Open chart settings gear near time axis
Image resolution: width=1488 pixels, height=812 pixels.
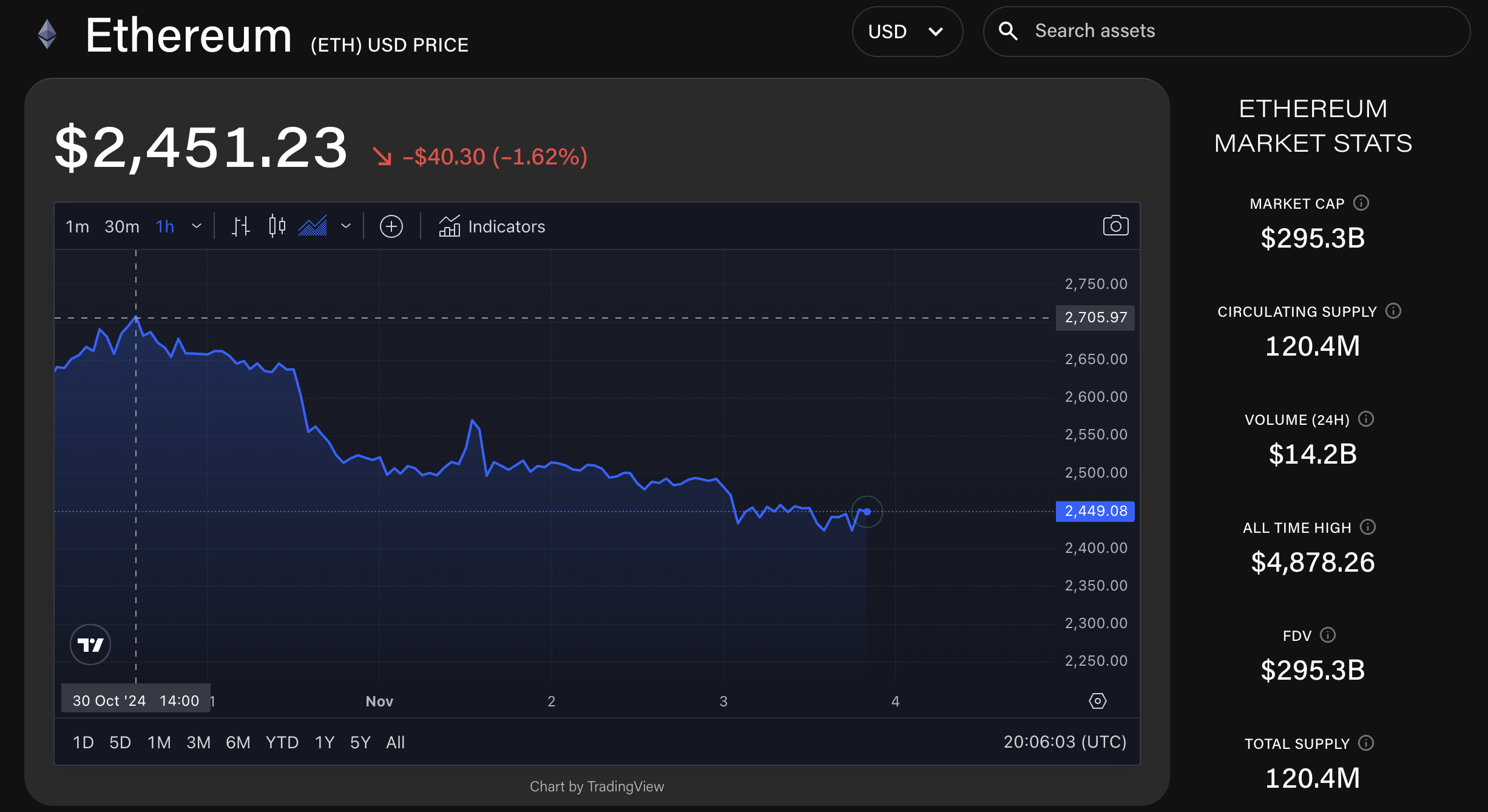pos(1097,701)
